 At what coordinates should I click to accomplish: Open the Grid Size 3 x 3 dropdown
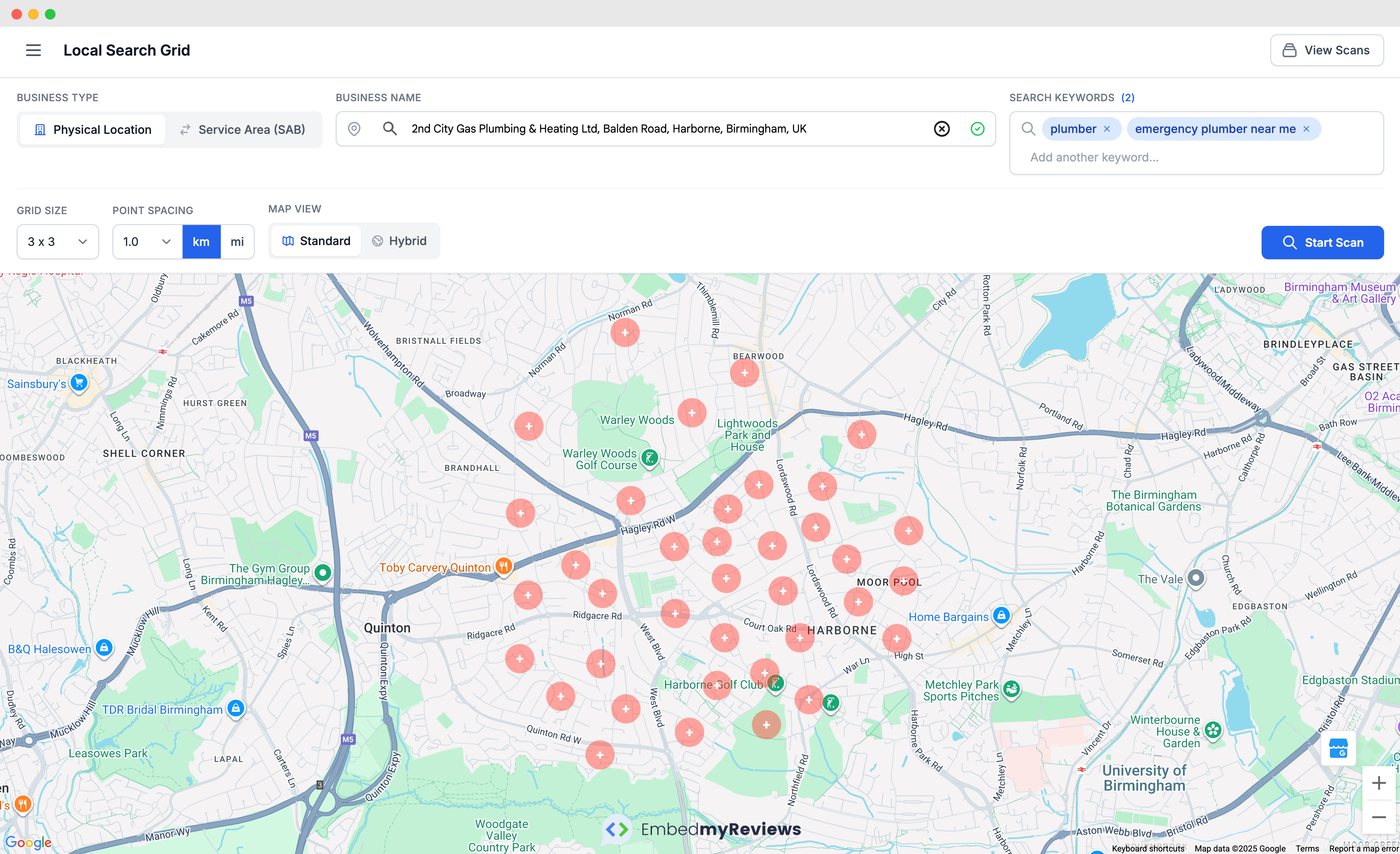click(57, 241)
